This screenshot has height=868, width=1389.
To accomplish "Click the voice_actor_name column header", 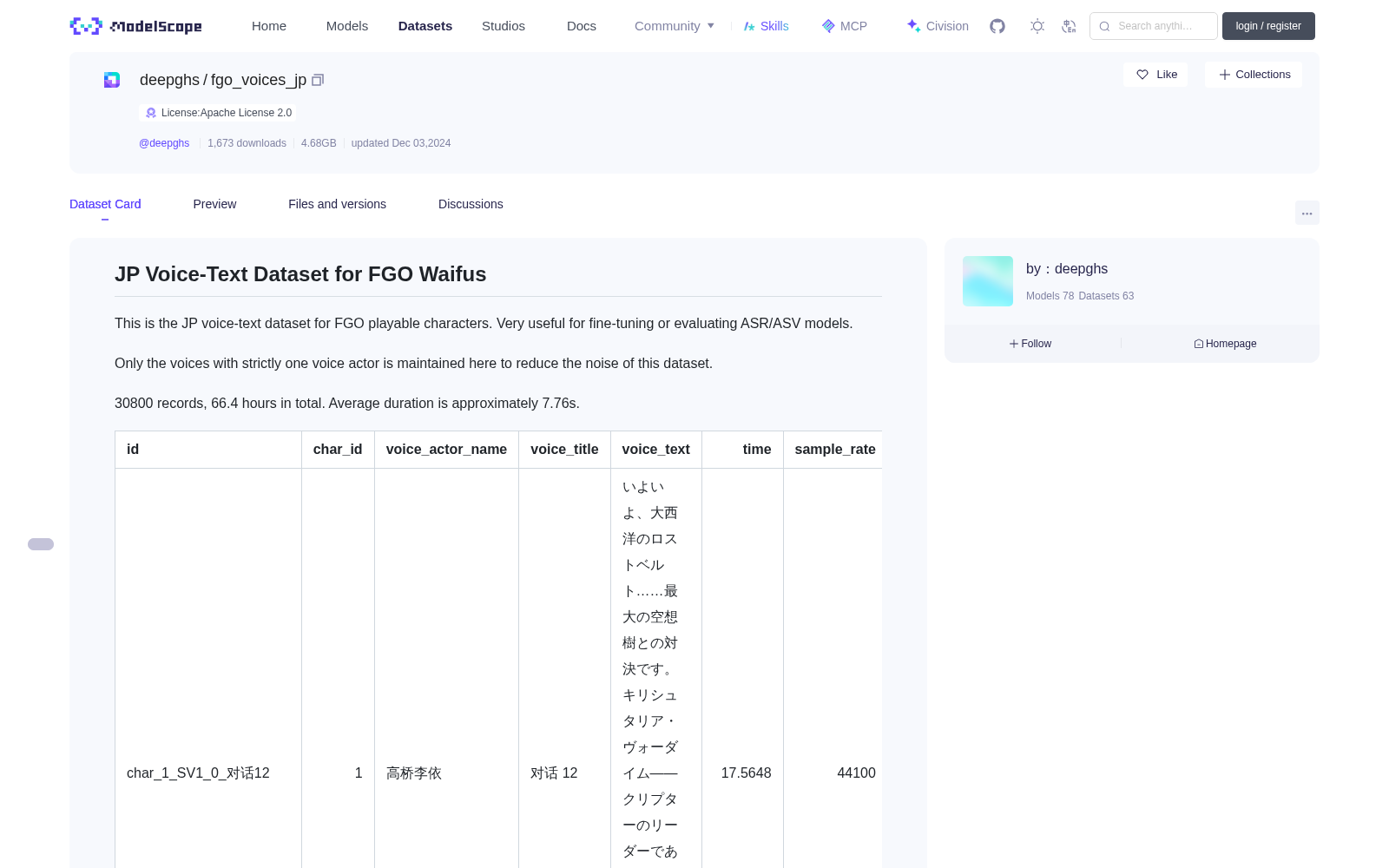I will point(446,450).
